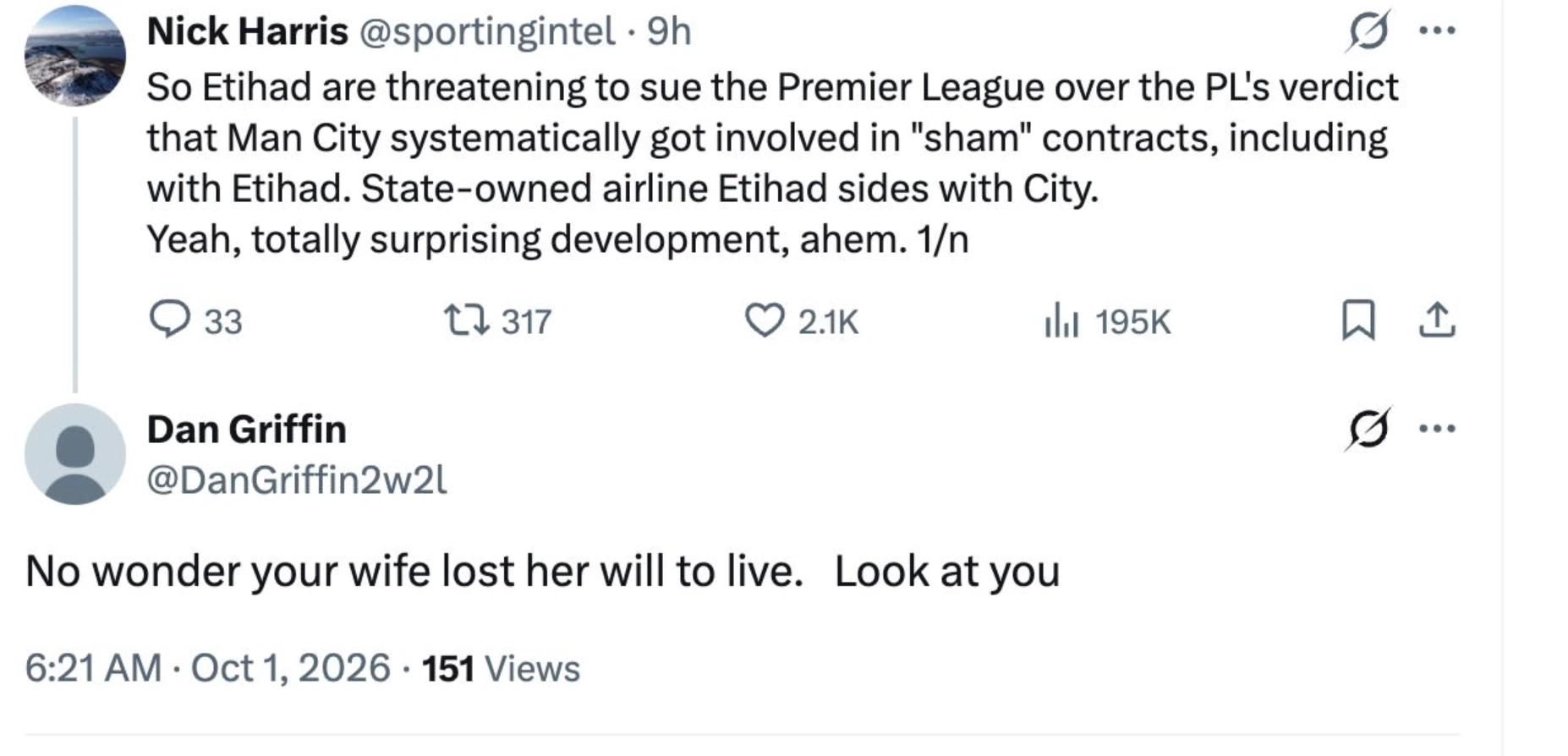Click the 6:21 AM · Oct 1, 2026 timestamp
Viewport: 1568px width, 756px height.
207,668
